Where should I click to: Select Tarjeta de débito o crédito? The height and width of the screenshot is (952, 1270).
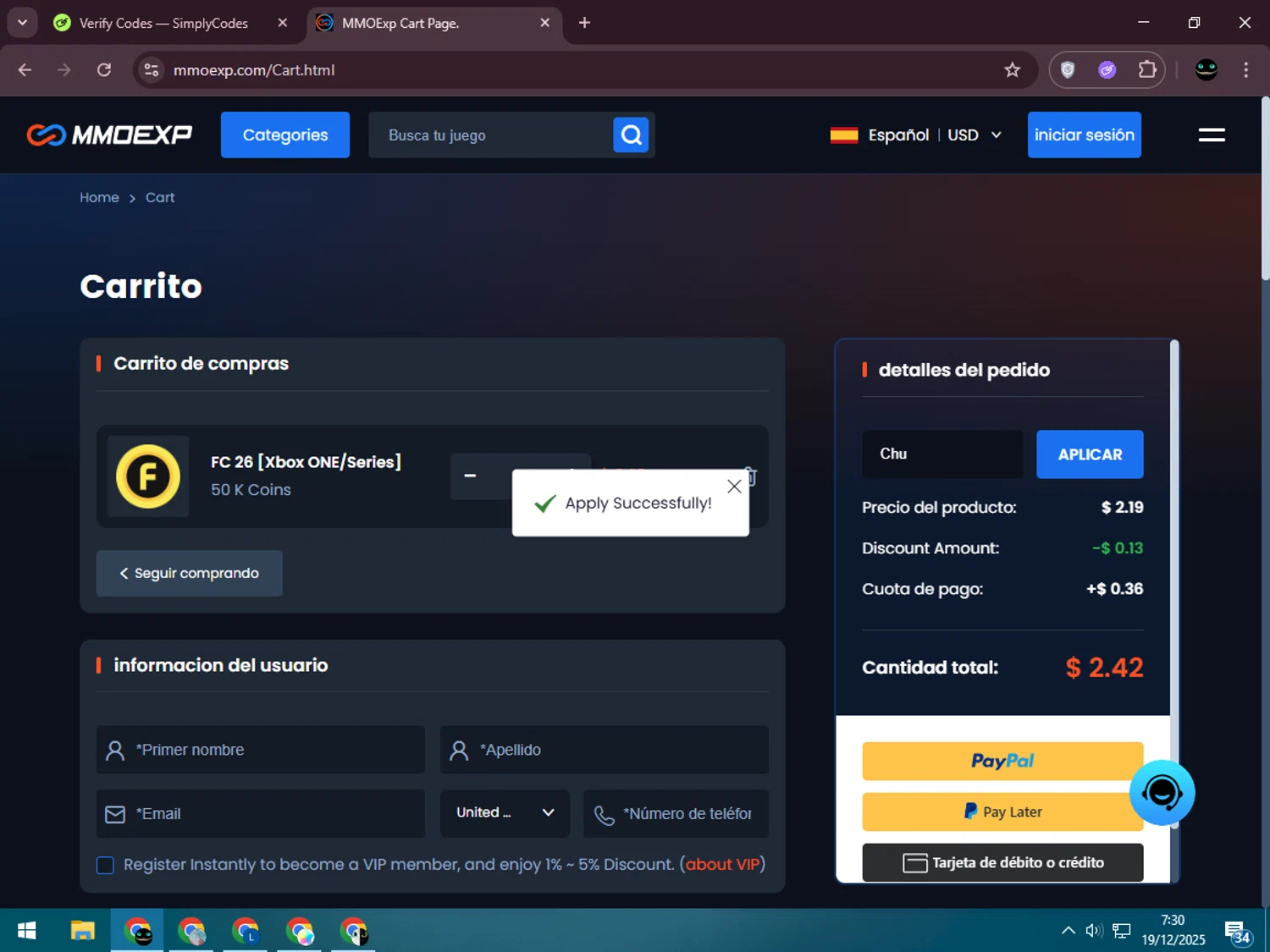click(x=1002, y=862)
